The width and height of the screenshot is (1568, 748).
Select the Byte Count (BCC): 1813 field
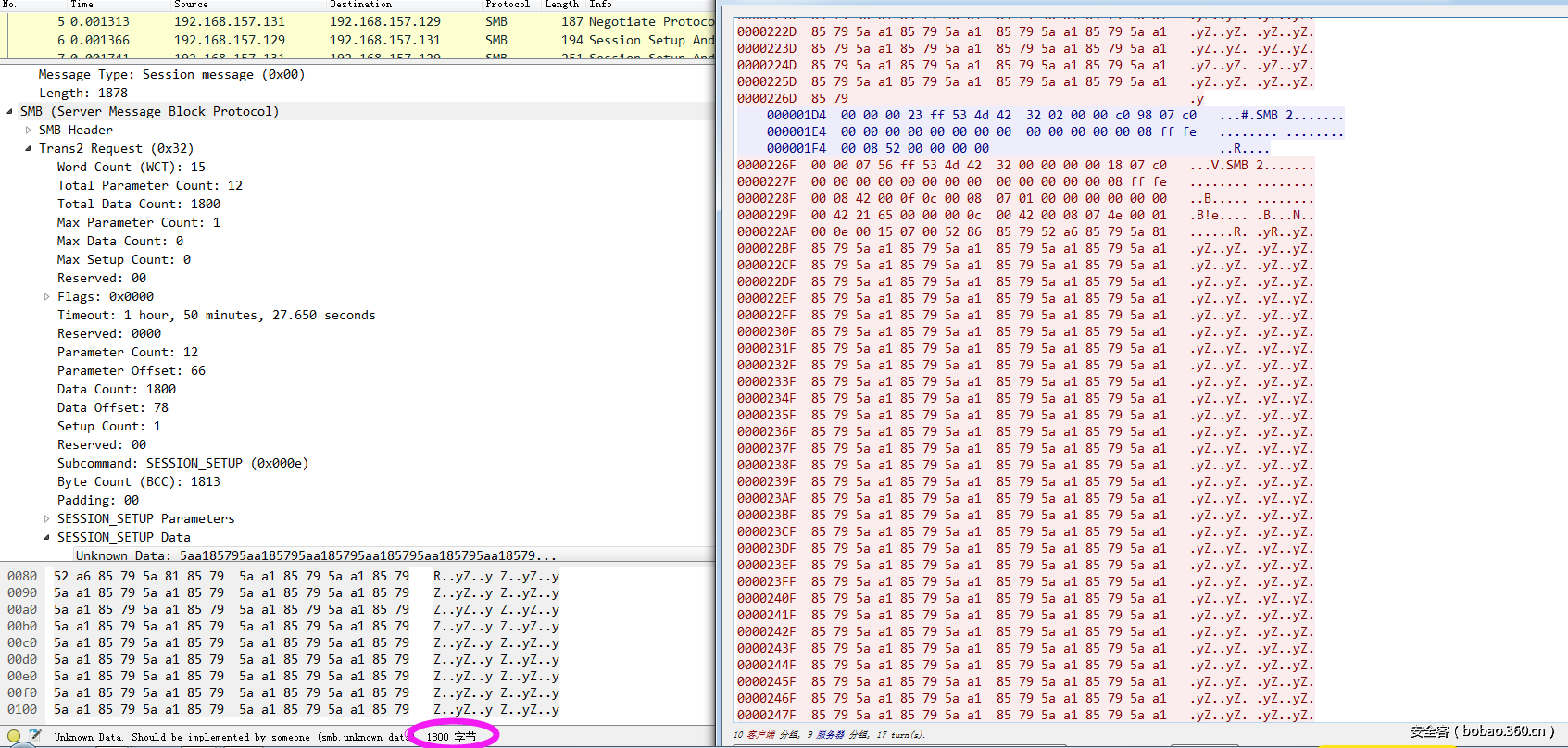(139, 481)
